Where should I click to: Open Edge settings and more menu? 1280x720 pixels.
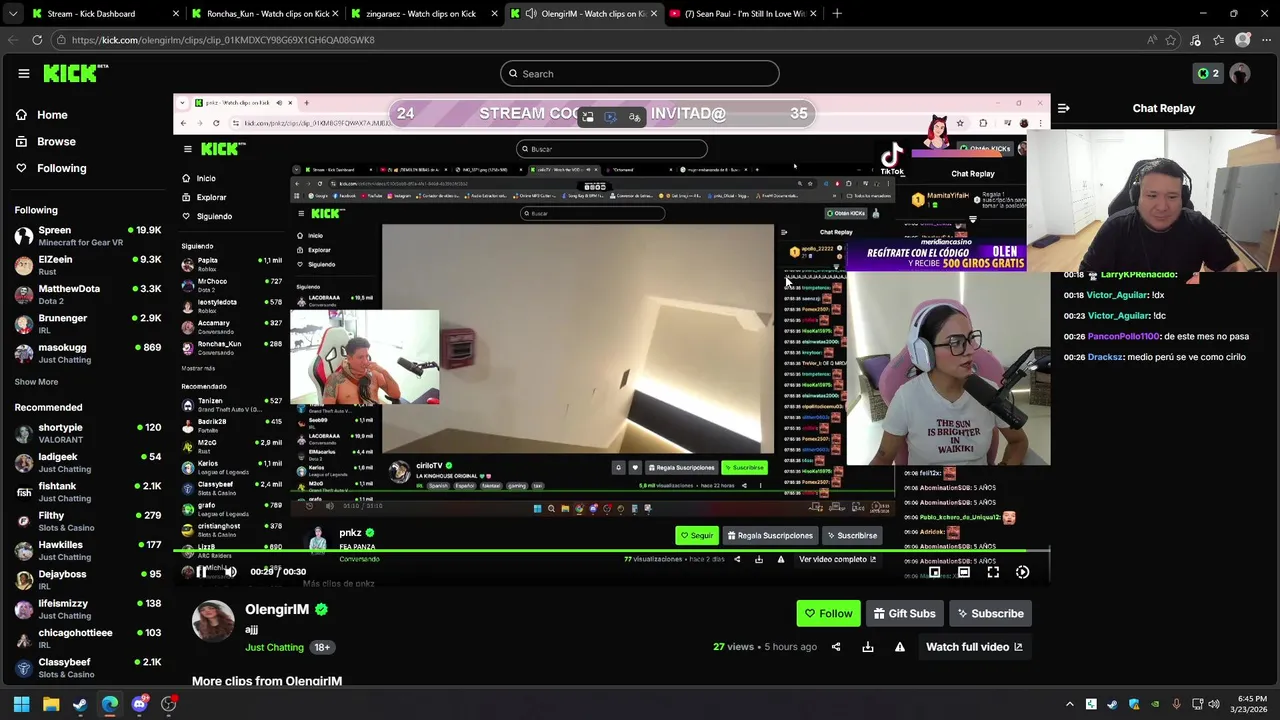pos(1264,40)
